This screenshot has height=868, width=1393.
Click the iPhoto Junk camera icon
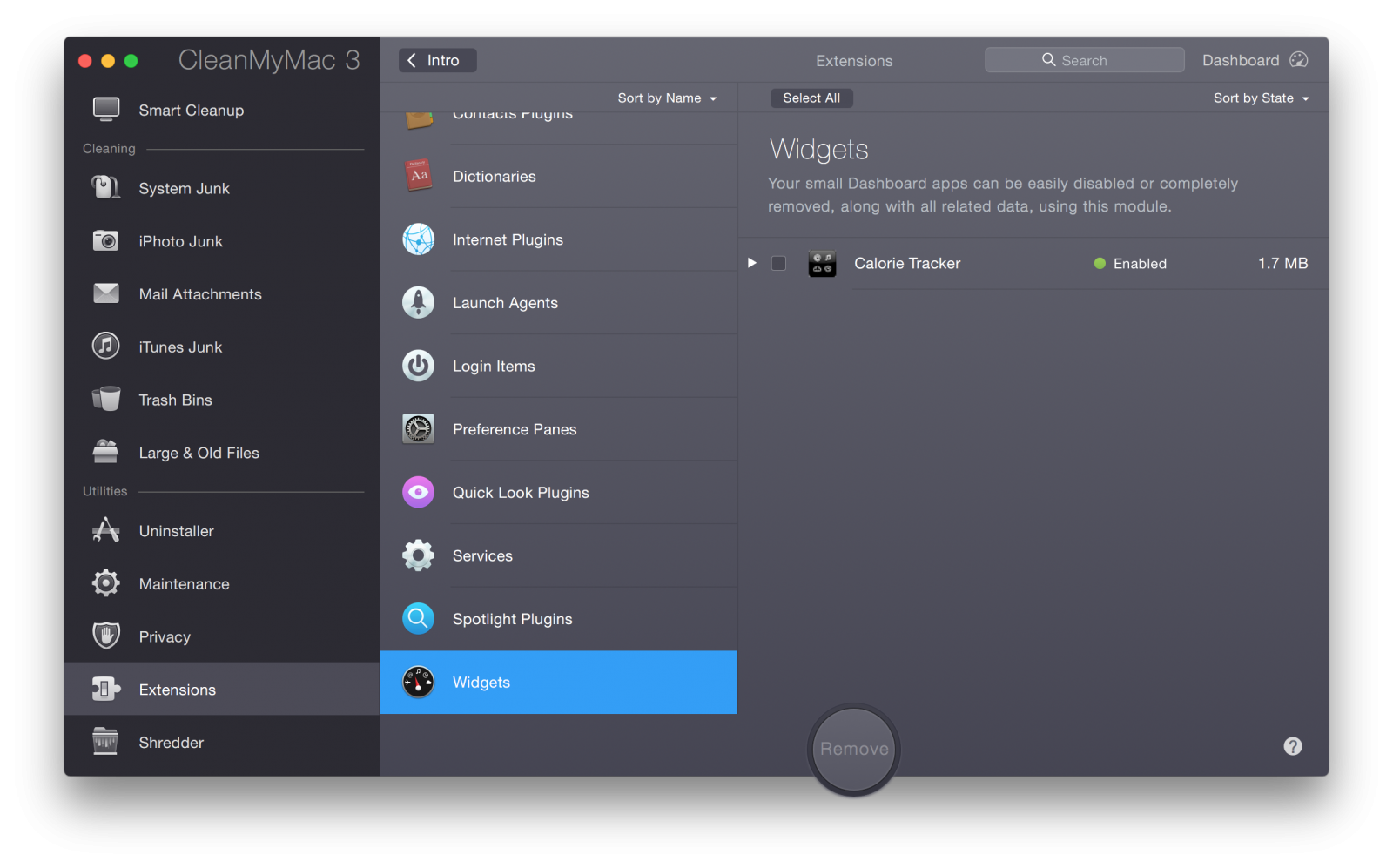pyautogui.click(x=106, y=241)
